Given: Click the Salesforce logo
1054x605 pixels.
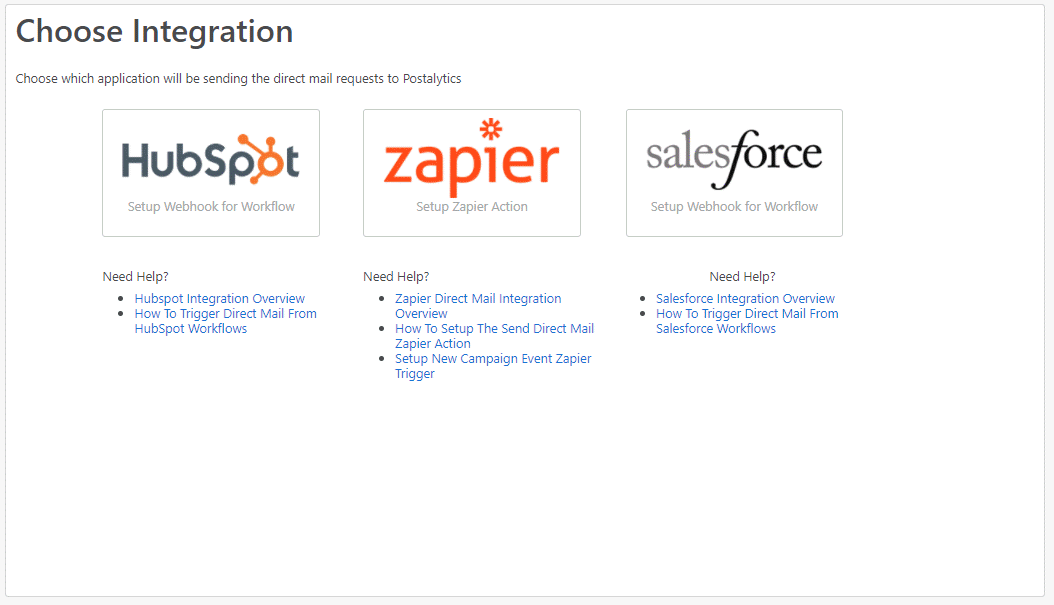Looking at the screenshot, I should 734,159.
